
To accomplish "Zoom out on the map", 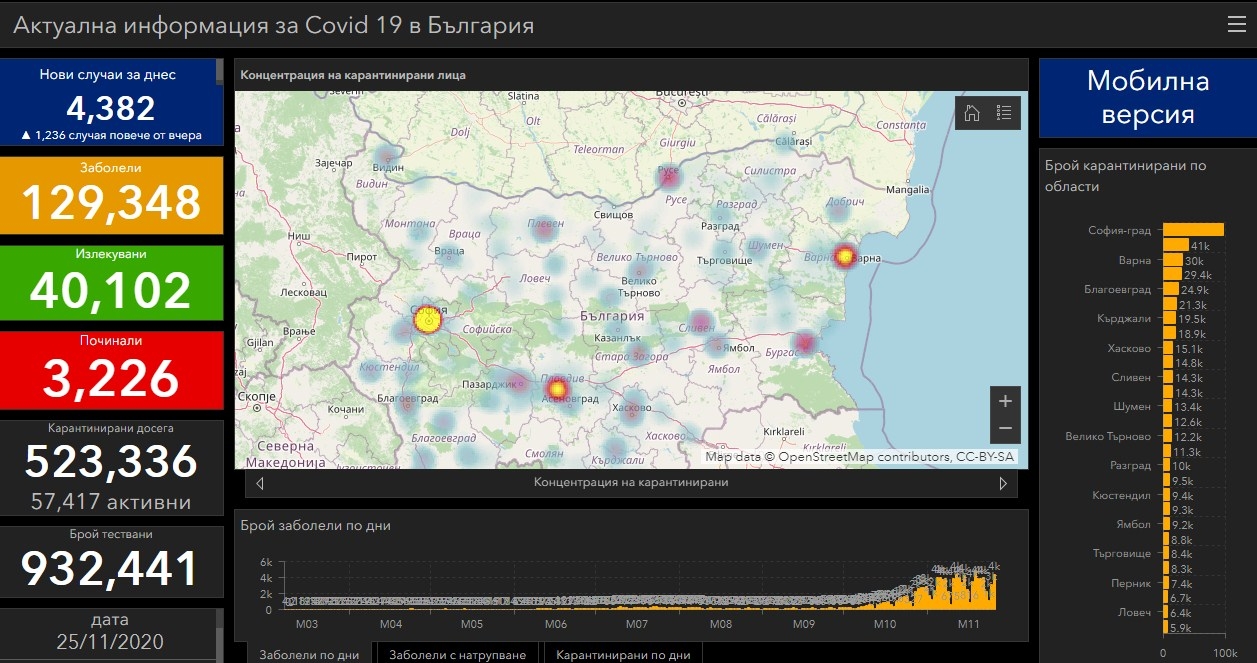I will click(x=1005, y=428).
